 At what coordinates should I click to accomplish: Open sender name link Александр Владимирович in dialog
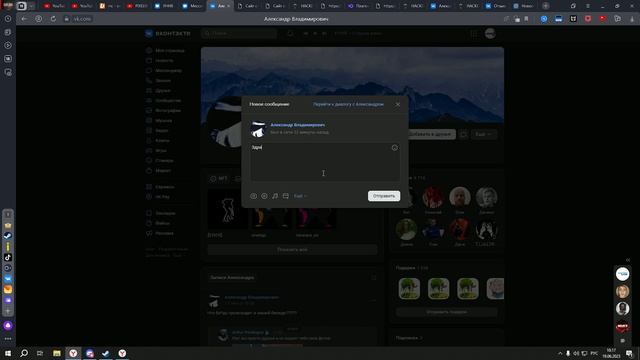[298, 125]
